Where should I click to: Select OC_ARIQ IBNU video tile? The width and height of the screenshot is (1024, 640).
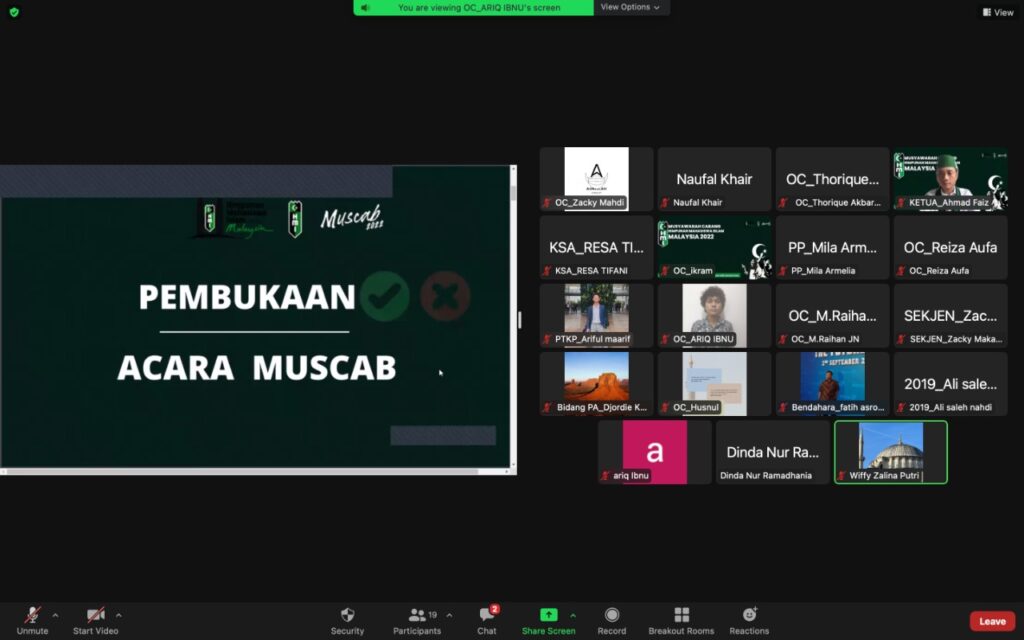[x=714, y=315]
